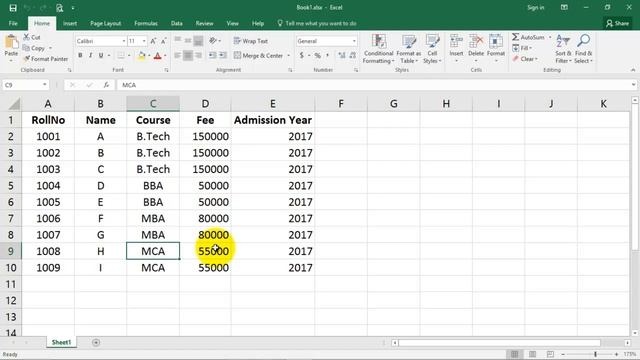Increase font size with the A icon
Viewport: 640px width, 360px height.
[153, 41]
